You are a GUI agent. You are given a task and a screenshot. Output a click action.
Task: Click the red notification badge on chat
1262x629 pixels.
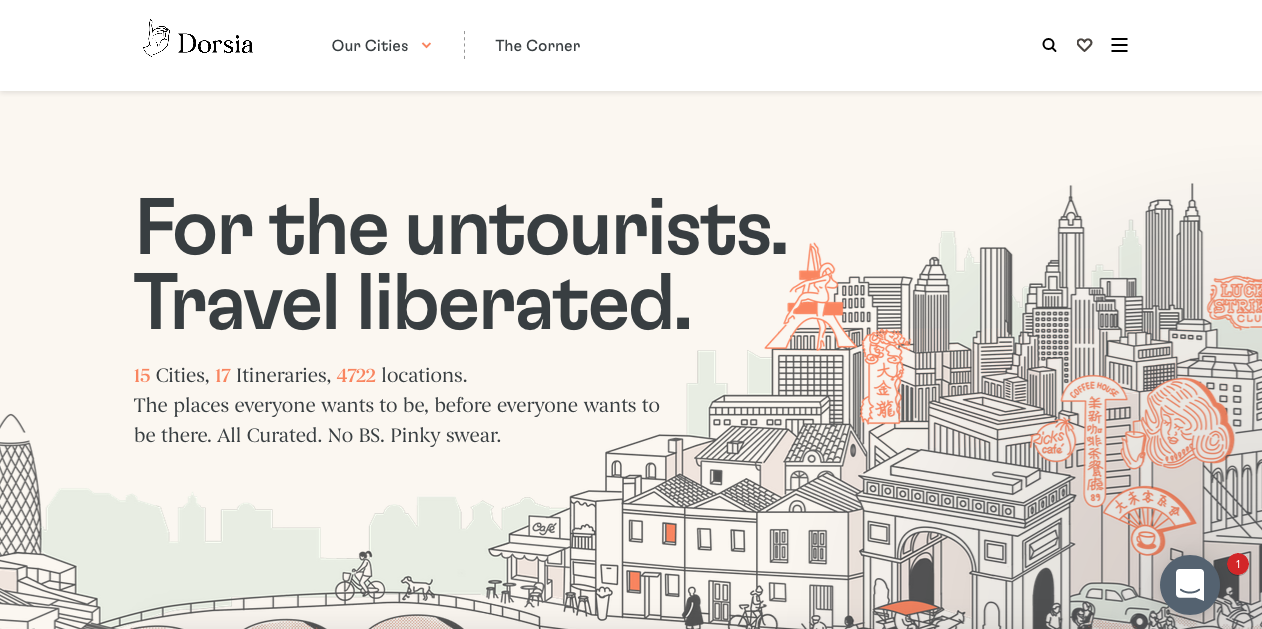click(x=1238, y=564)
